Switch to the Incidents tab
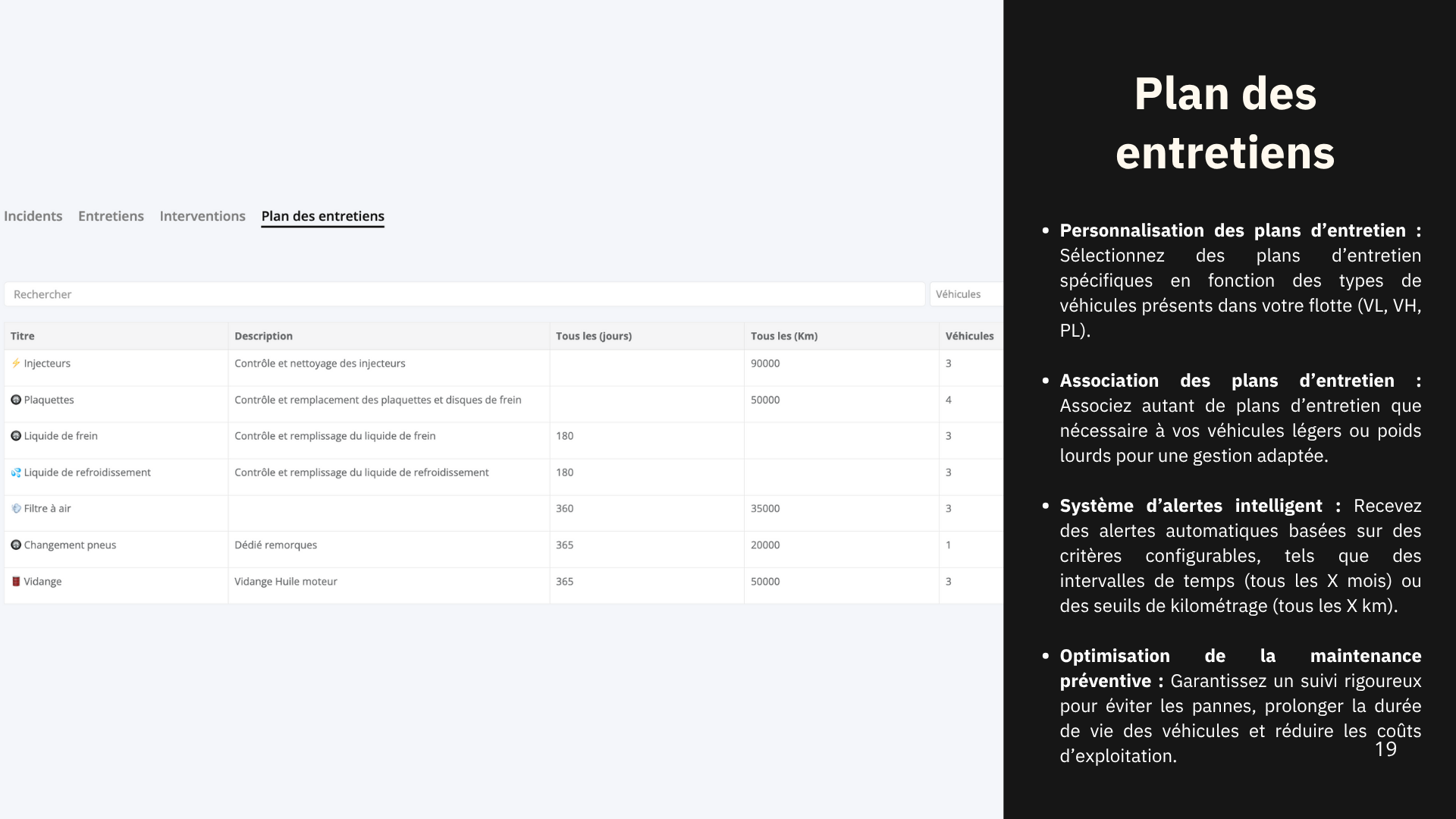The height and width of the screenshot is (819, 1456). coord(33,216)
